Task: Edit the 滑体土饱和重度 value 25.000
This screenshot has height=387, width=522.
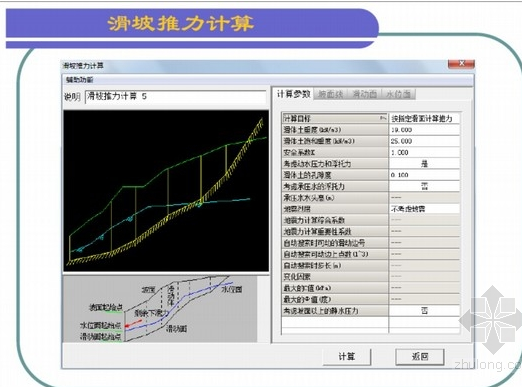Action: [x=424, y=141]
